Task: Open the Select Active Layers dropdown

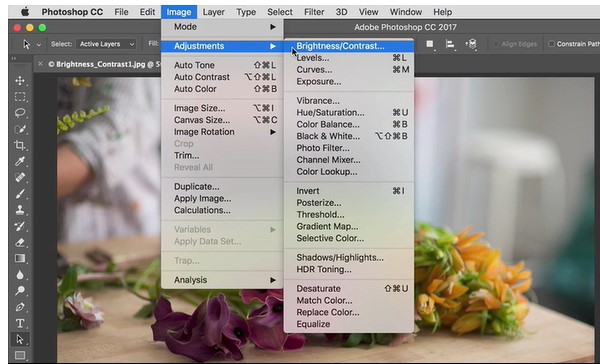Action: pos(106,44)
